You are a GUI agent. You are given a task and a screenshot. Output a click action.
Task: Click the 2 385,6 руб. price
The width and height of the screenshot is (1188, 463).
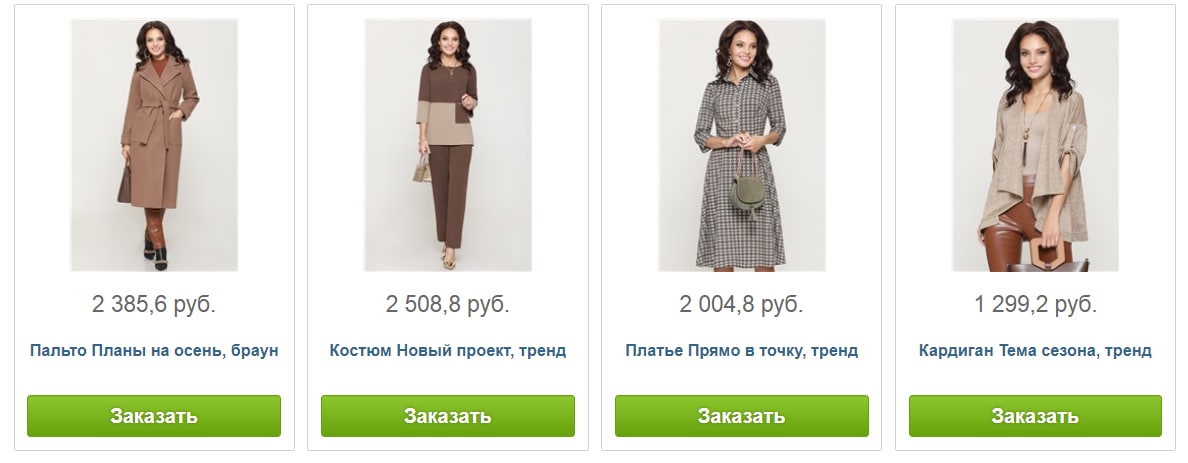click(154, 305)
